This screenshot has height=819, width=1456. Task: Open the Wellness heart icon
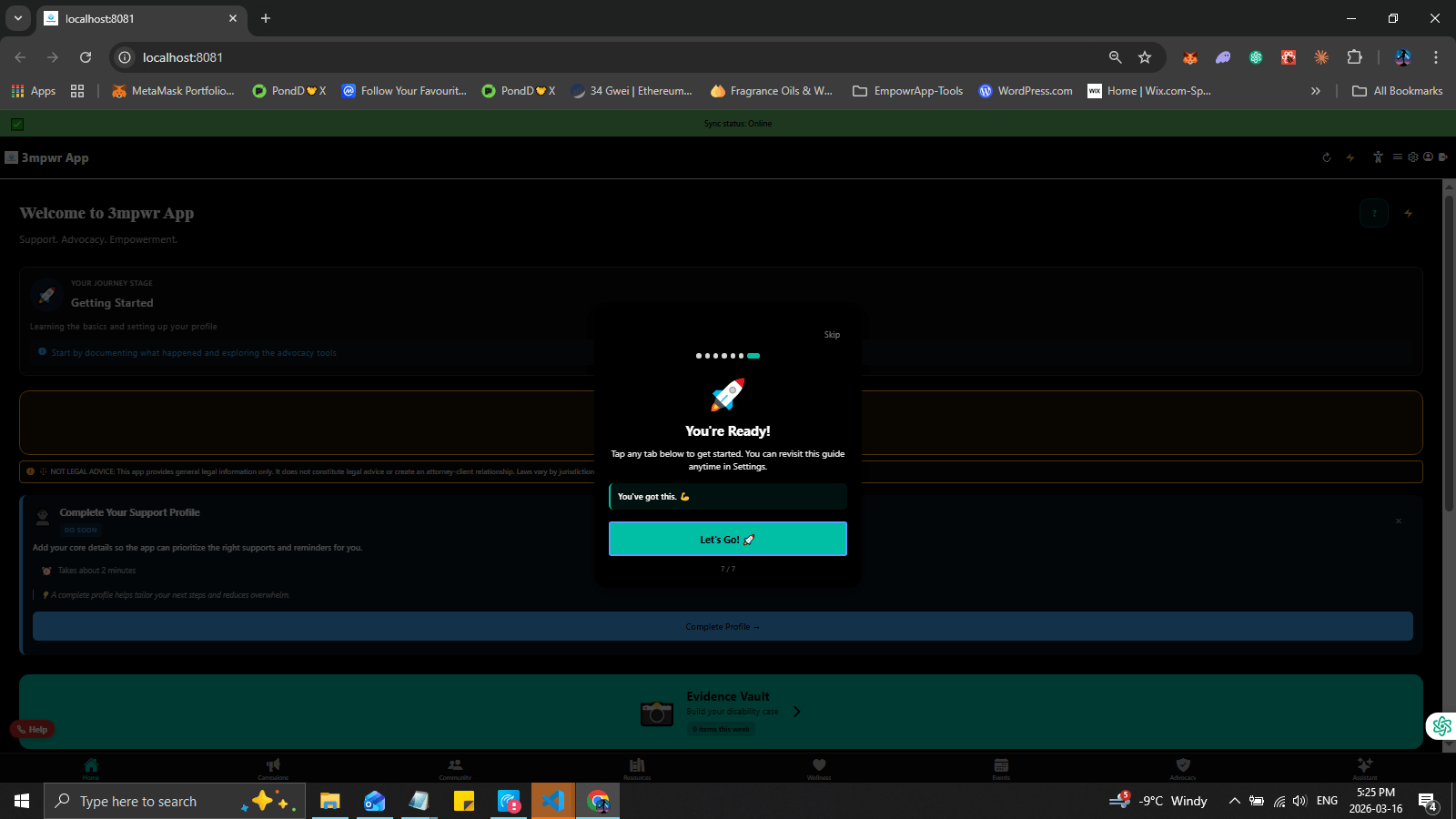[818, 767]
